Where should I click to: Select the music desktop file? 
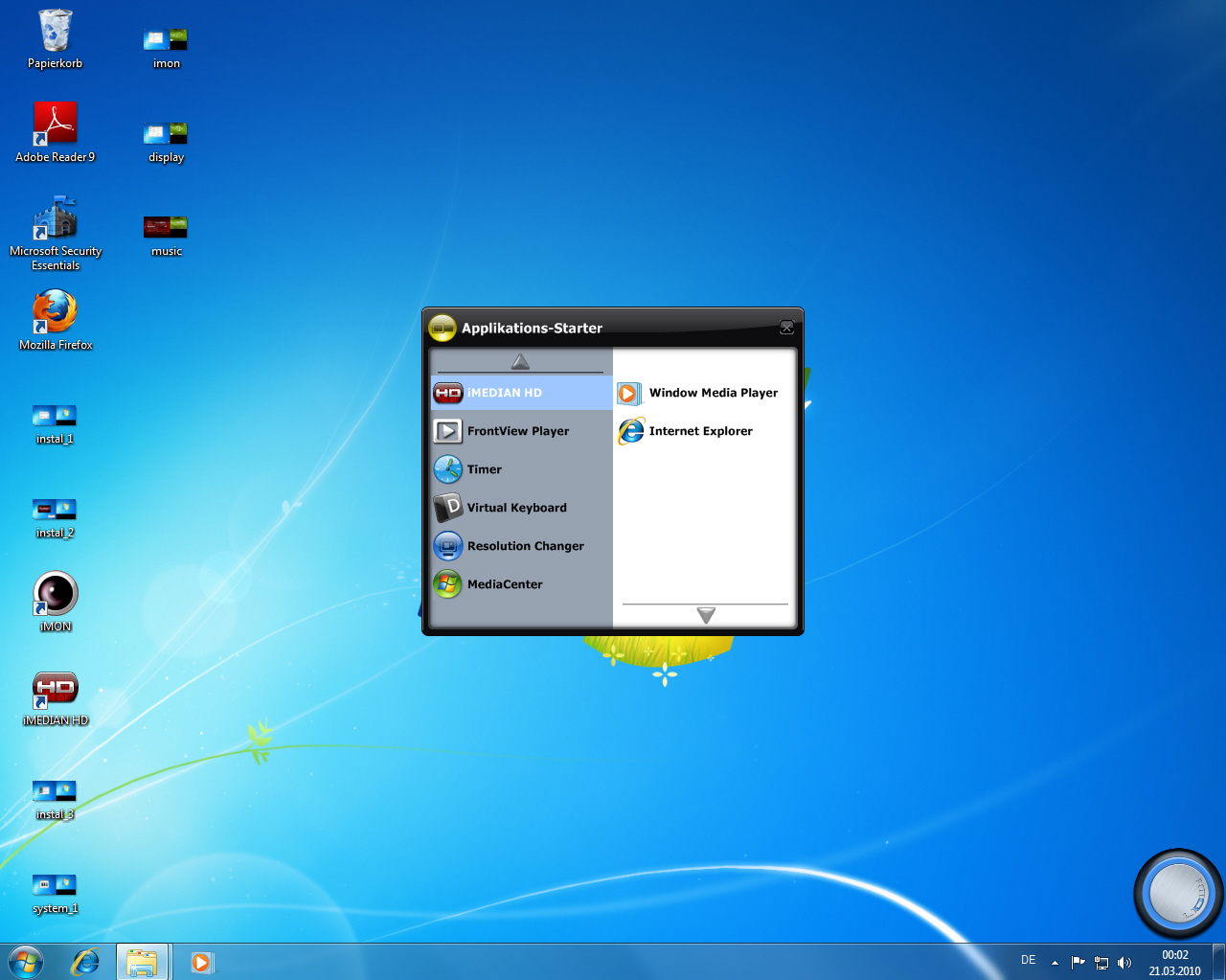(166, 236)
